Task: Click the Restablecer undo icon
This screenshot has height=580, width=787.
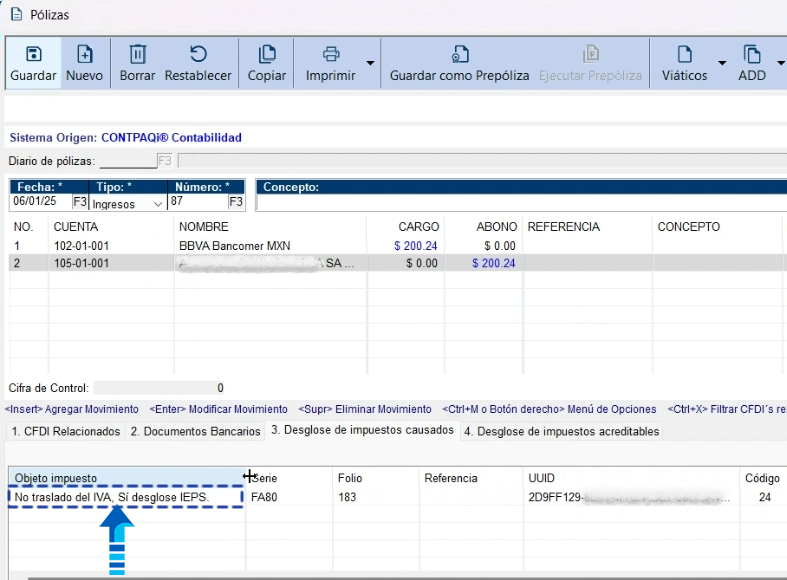Action: [198, 55]
